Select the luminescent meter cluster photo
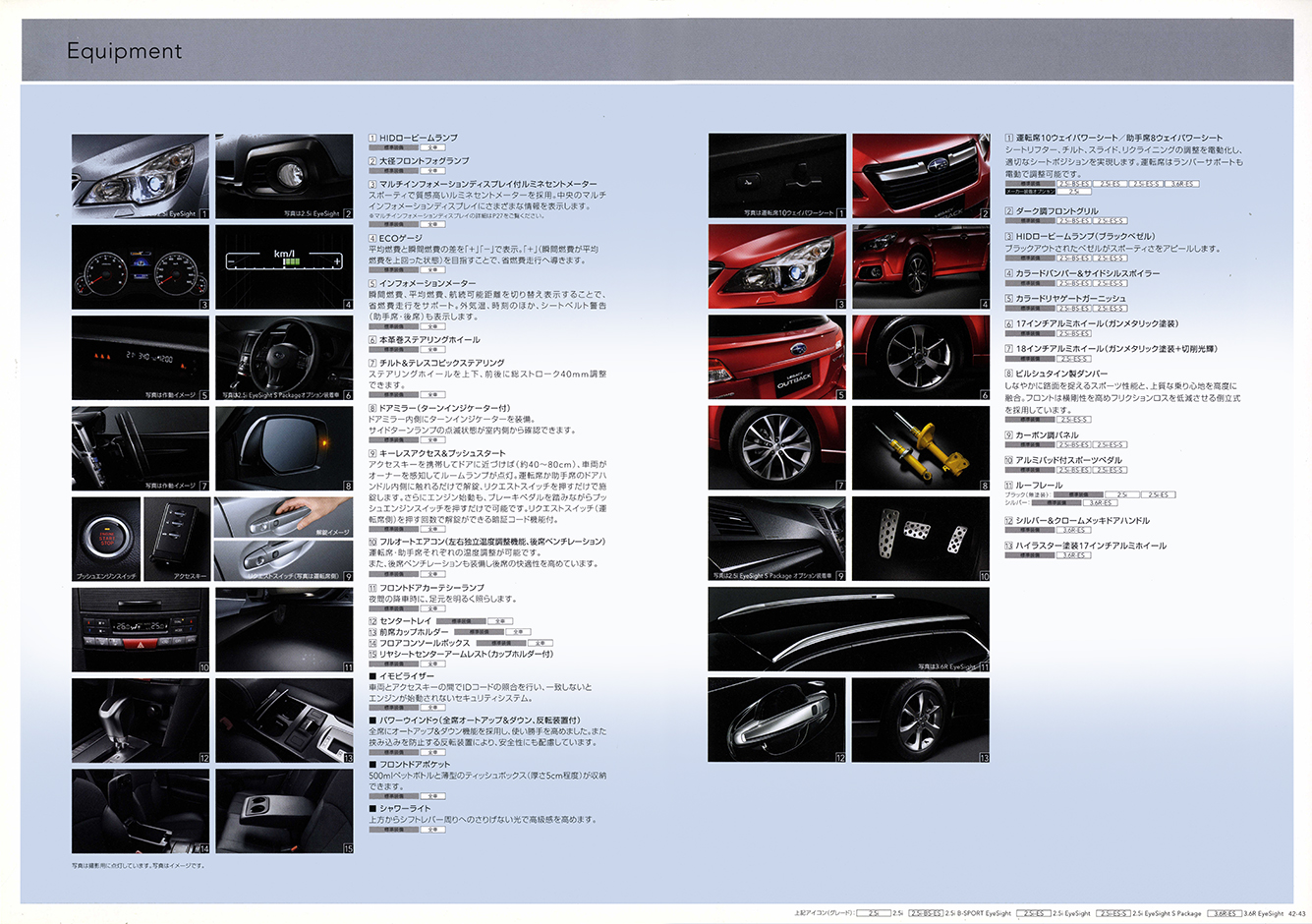 [141, 267]
